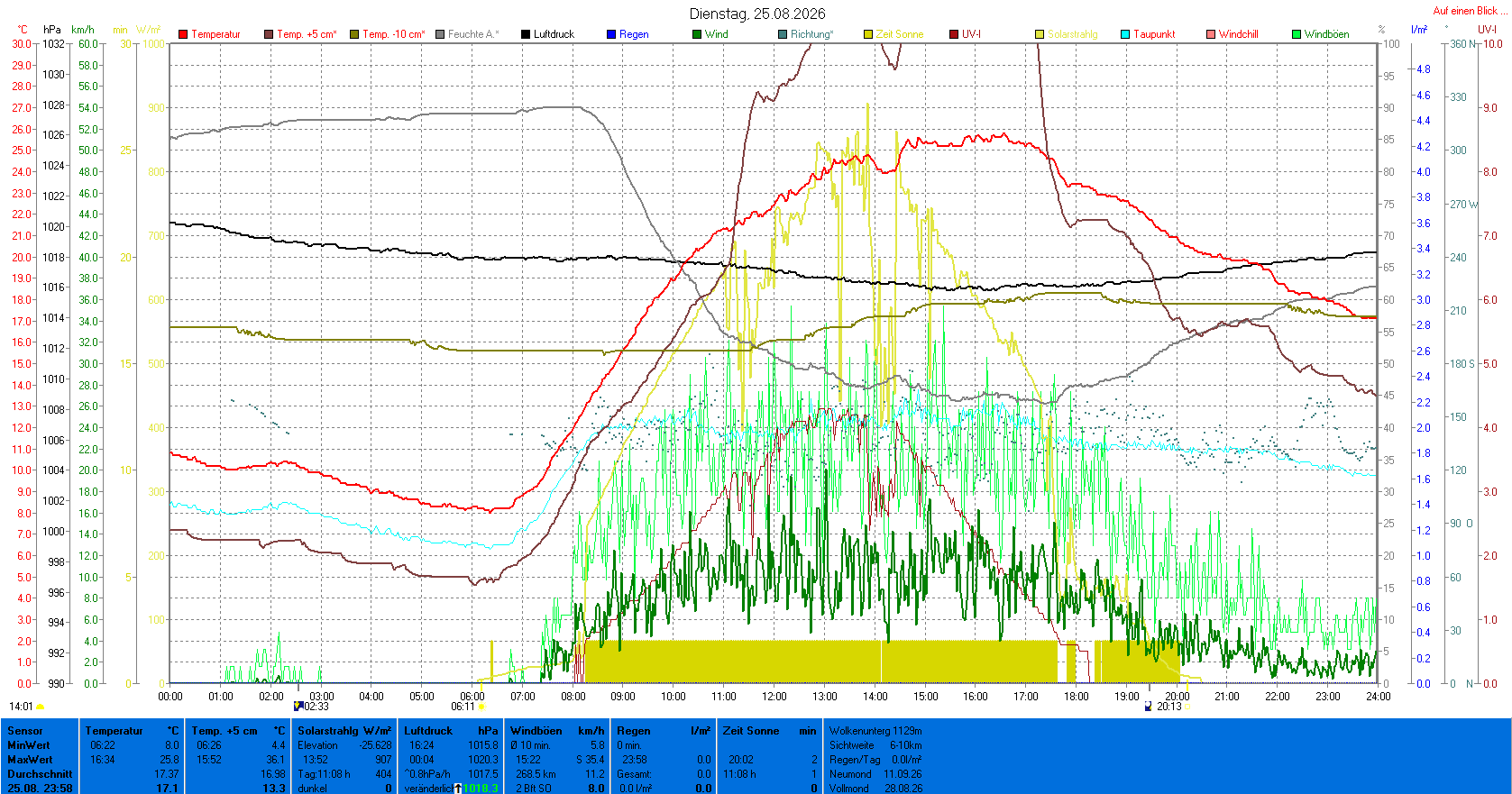Select the 'Temperatur' legend label
The image size is (1512, 794).
coord(215,34)
